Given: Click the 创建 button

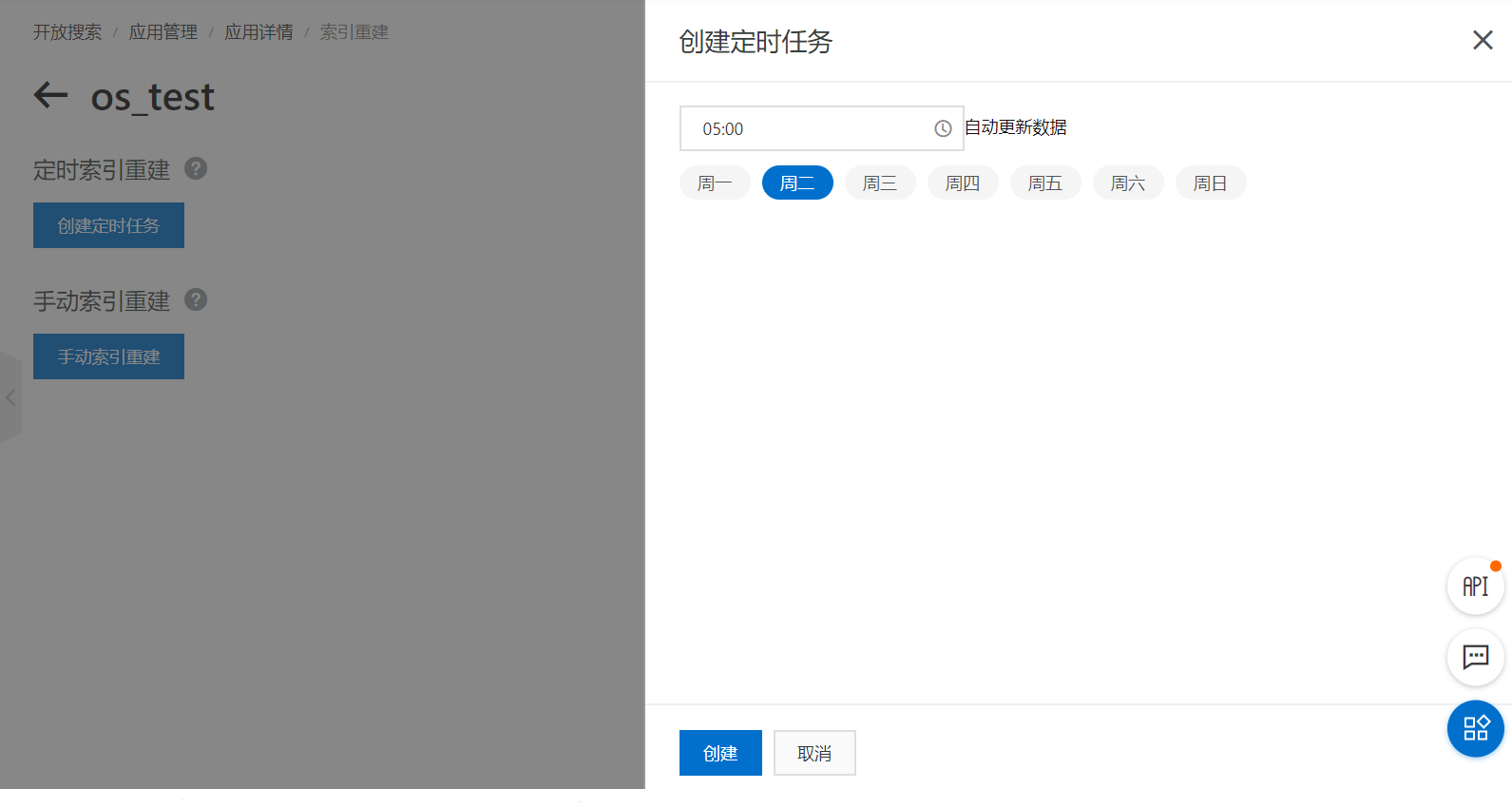Looking at the screenshot, I should coord(720,753).
